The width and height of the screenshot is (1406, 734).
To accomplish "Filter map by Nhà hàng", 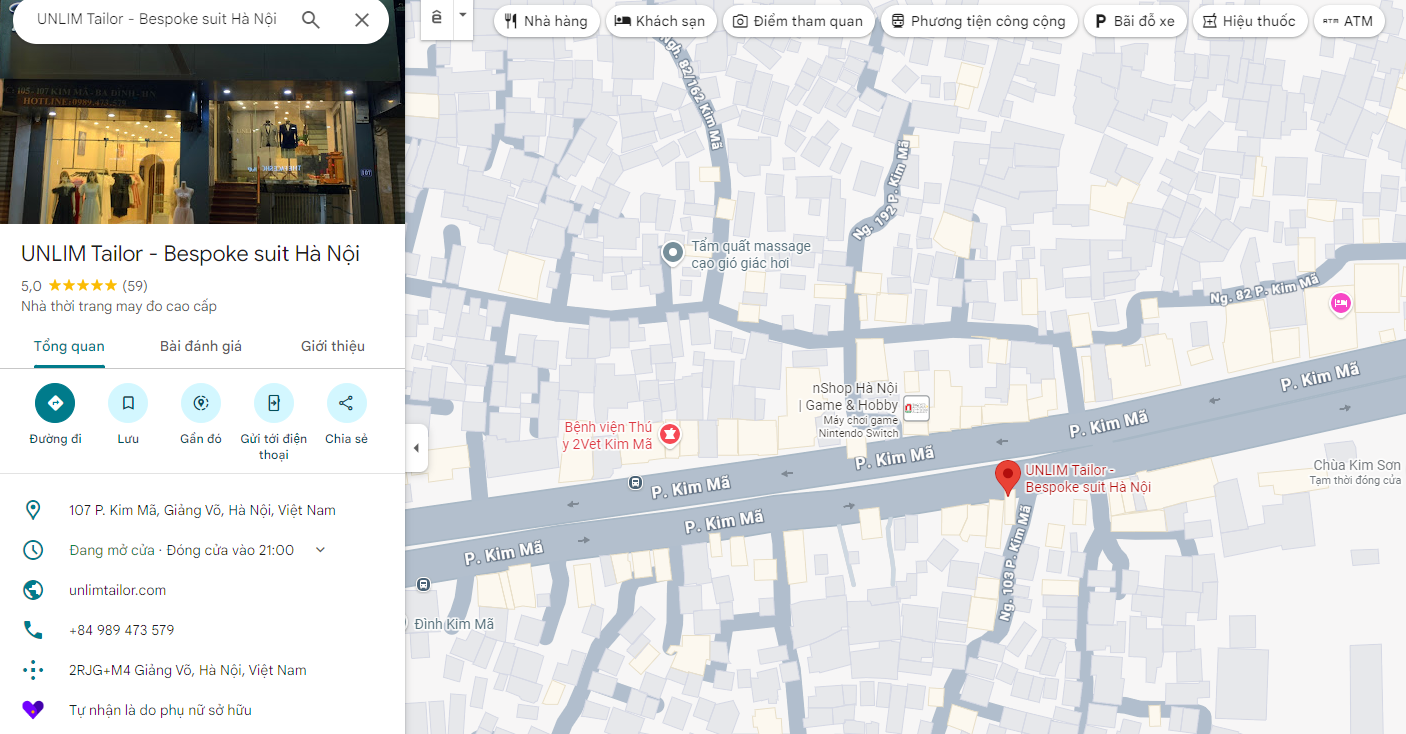I will pos(546,21).
